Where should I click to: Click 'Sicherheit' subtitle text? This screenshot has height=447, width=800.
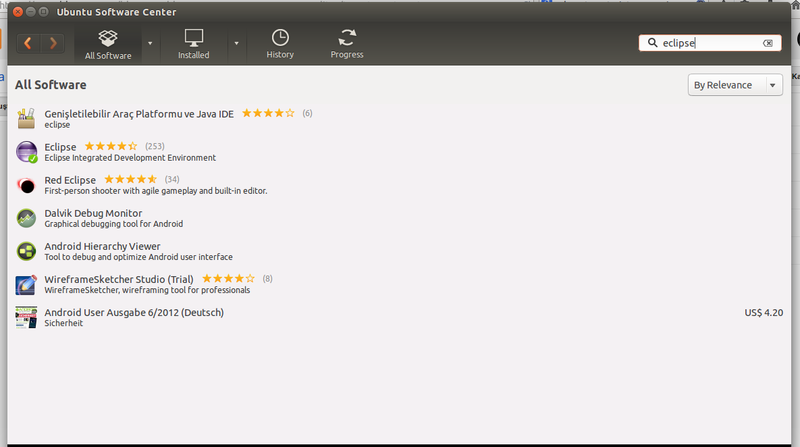click(x=64, y=324)
